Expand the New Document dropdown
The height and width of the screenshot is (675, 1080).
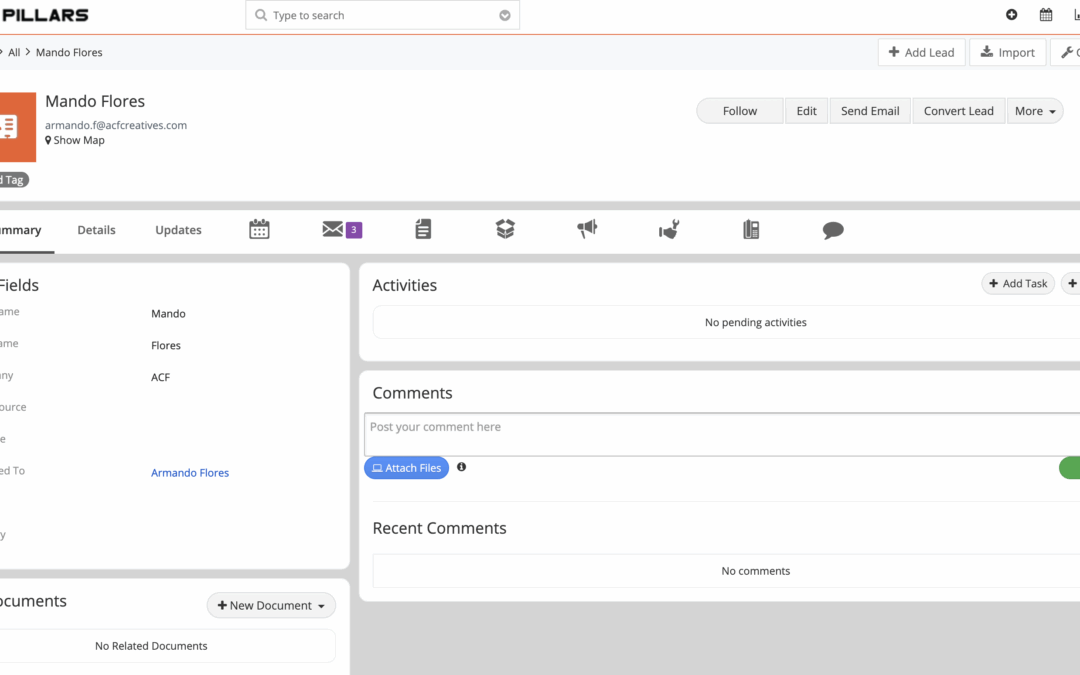pos(271,605)
